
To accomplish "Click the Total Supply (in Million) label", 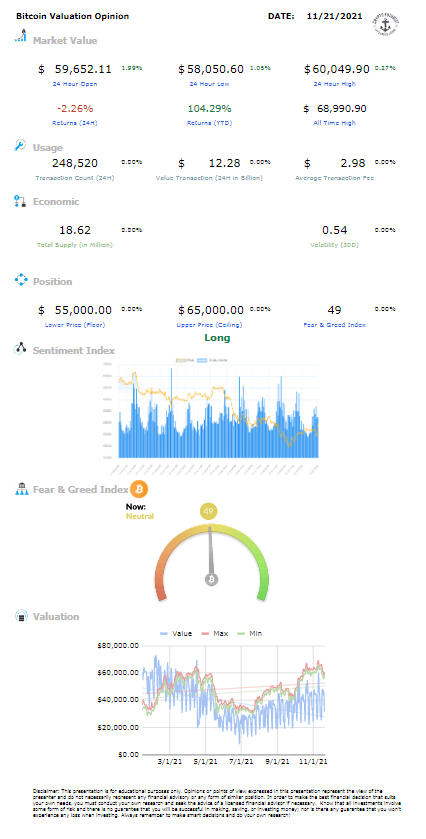I will tap(75, 245).
